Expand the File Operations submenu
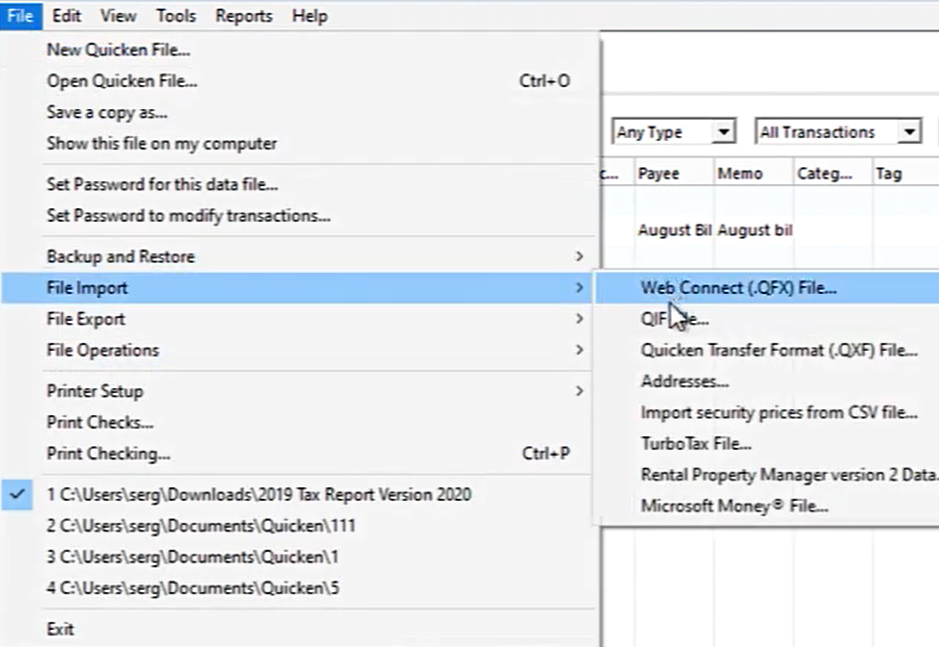 coord(298,350)
